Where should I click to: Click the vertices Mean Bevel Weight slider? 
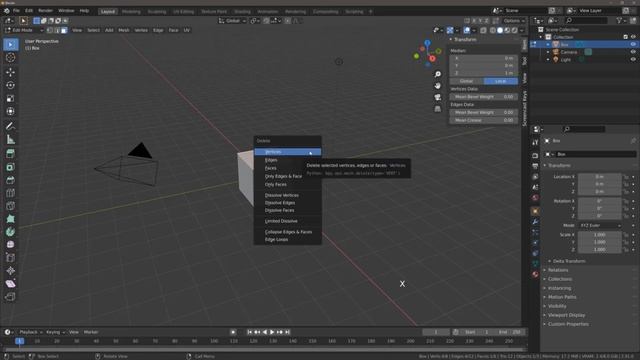point(484,97)
